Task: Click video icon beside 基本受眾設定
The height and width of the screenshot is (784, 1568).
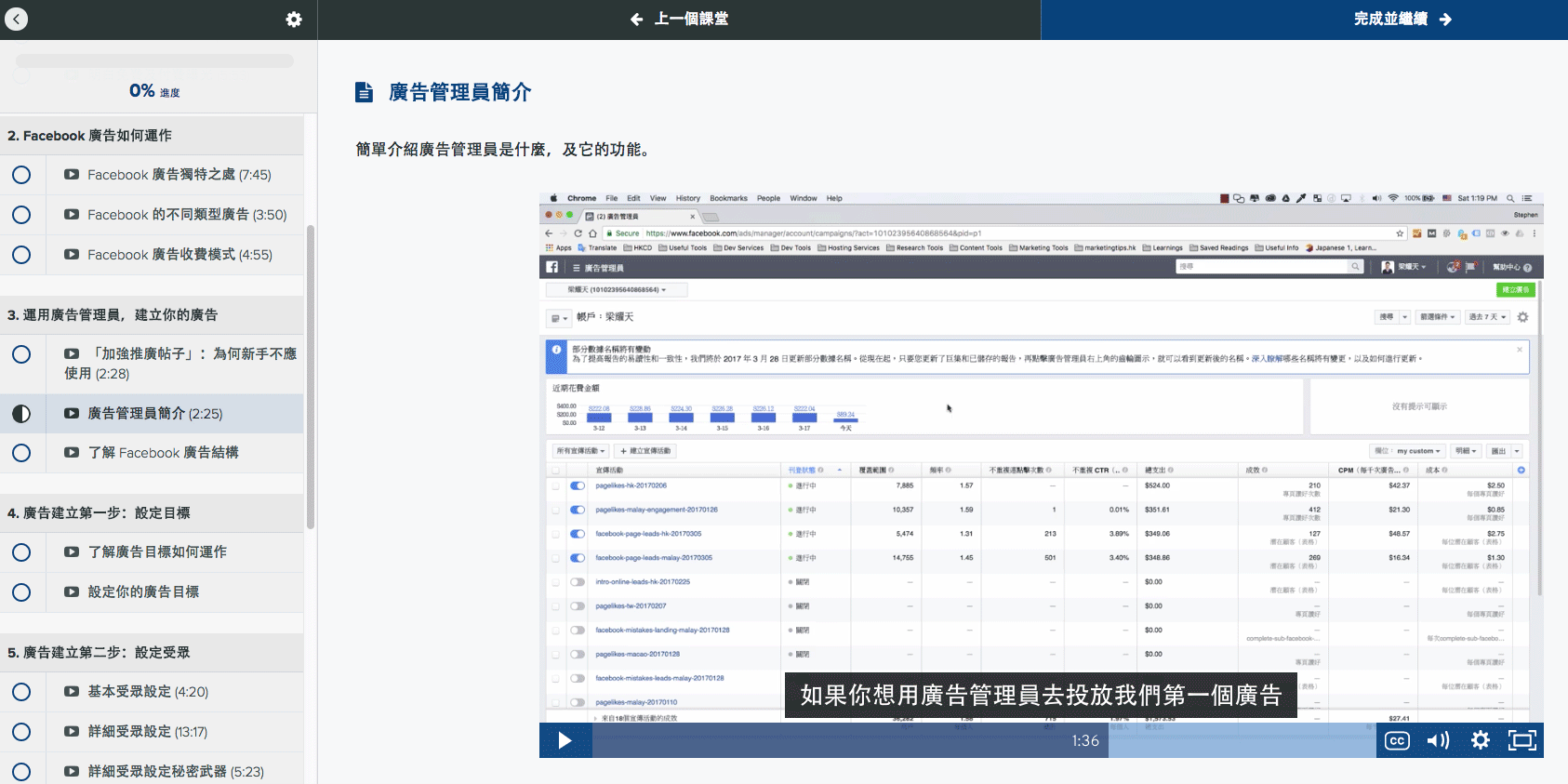Action: coord(72,691)
